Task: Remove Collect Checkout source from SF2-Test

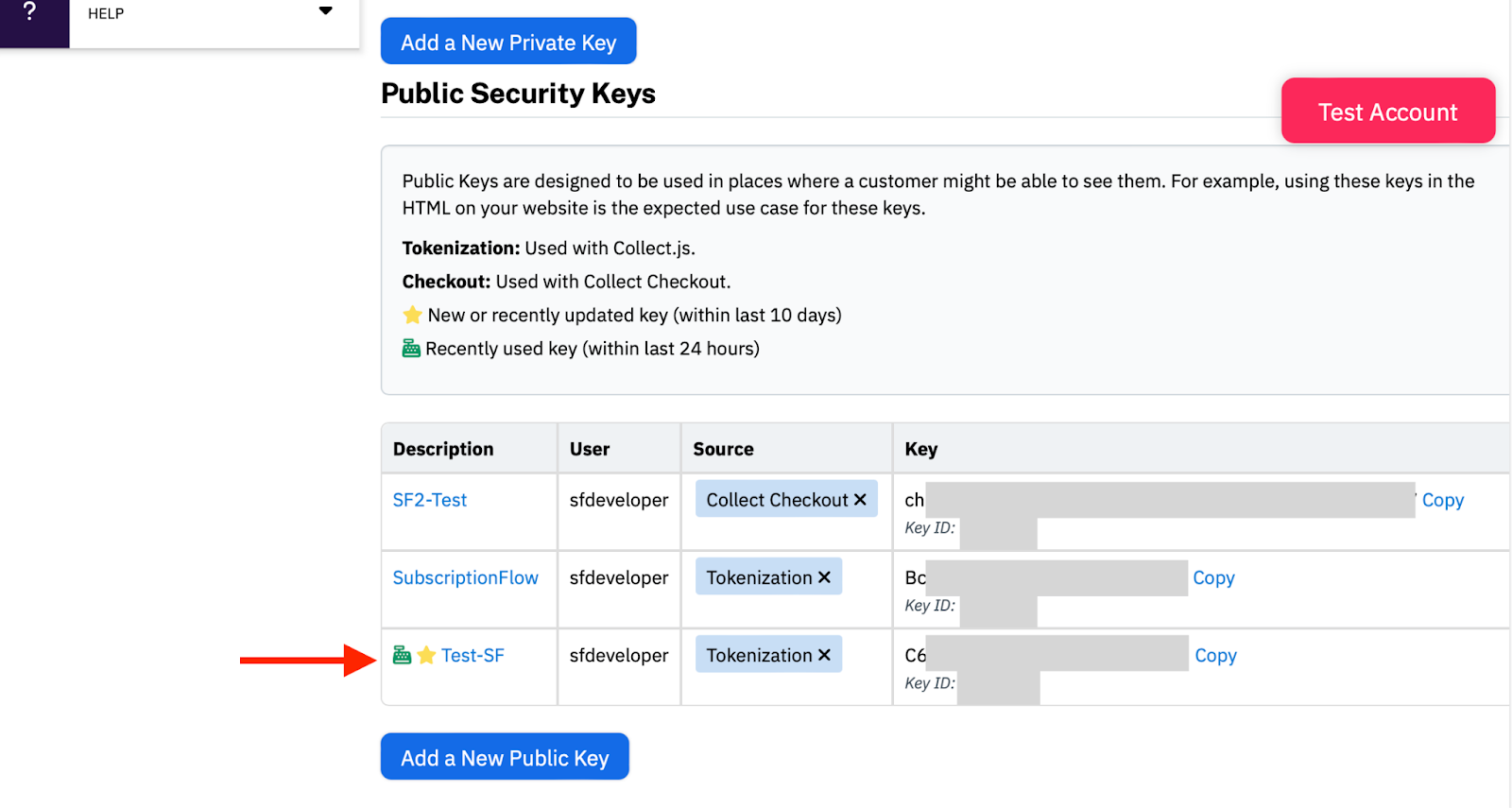Action: point(860,500)
